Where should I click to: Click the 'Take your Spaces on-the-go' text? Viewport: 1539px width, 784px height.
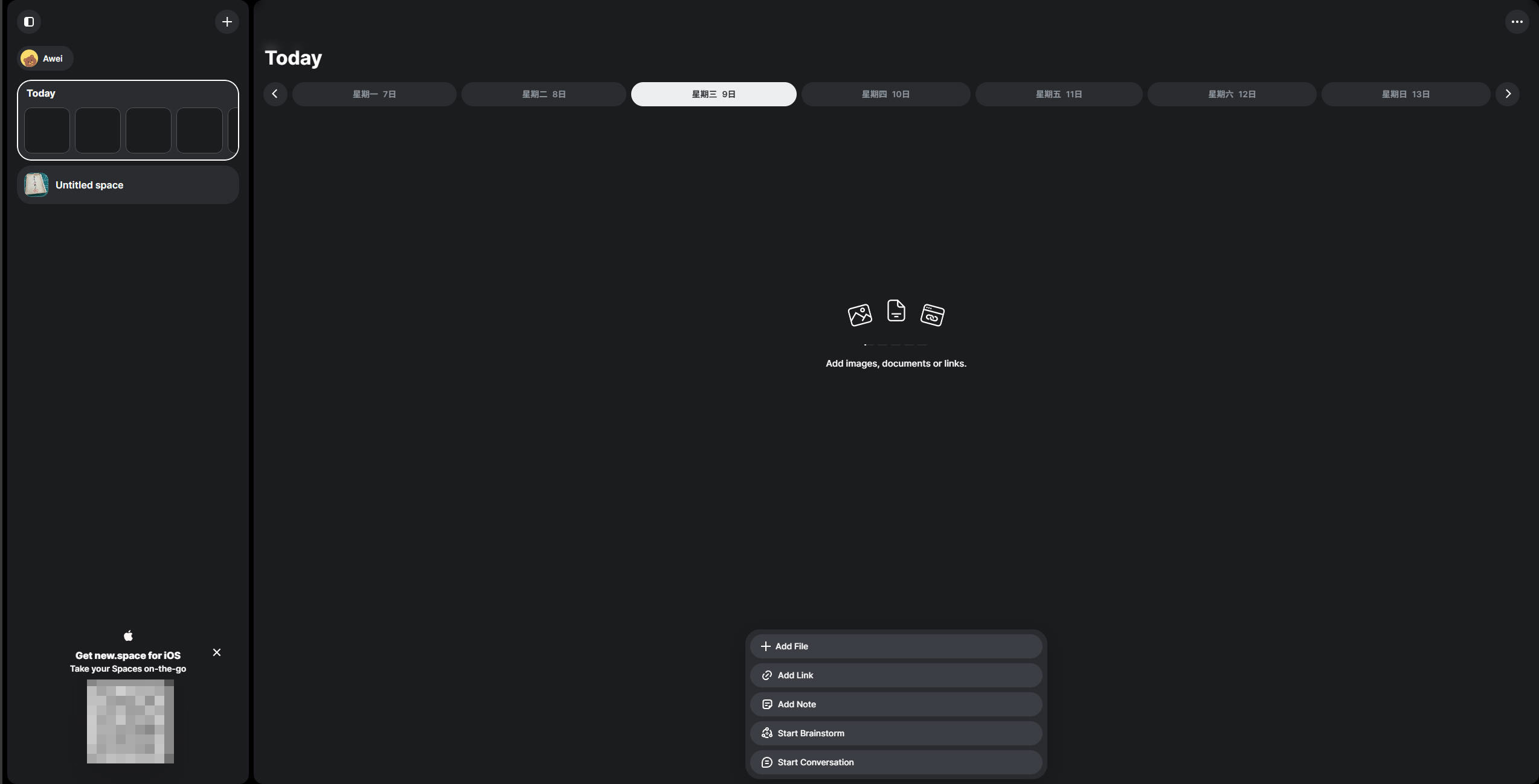pos(128,669)
